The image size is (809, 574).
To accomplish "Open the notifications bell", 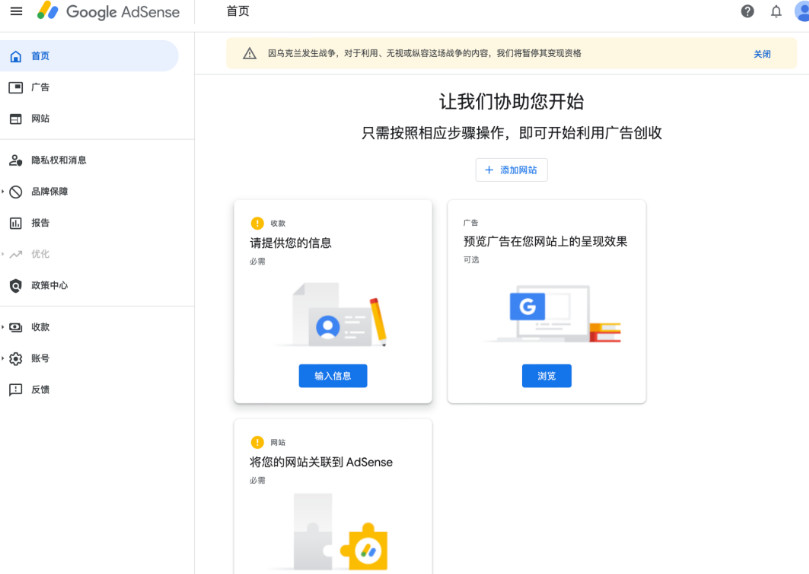I will 776,11.
